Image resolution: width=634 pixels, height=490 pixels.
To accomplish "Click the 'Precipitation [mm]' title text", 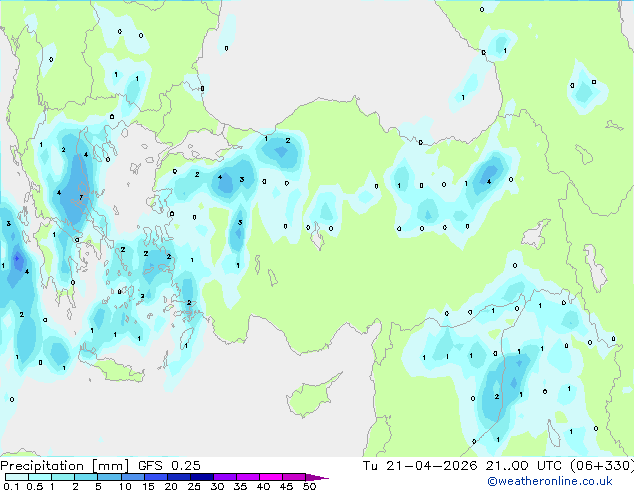I will (65, 466).
